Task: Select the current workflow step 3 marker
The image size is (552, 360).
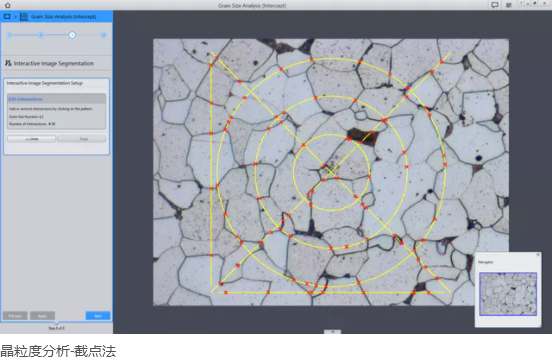Action: pyautogui.click(x=72, y=35)
